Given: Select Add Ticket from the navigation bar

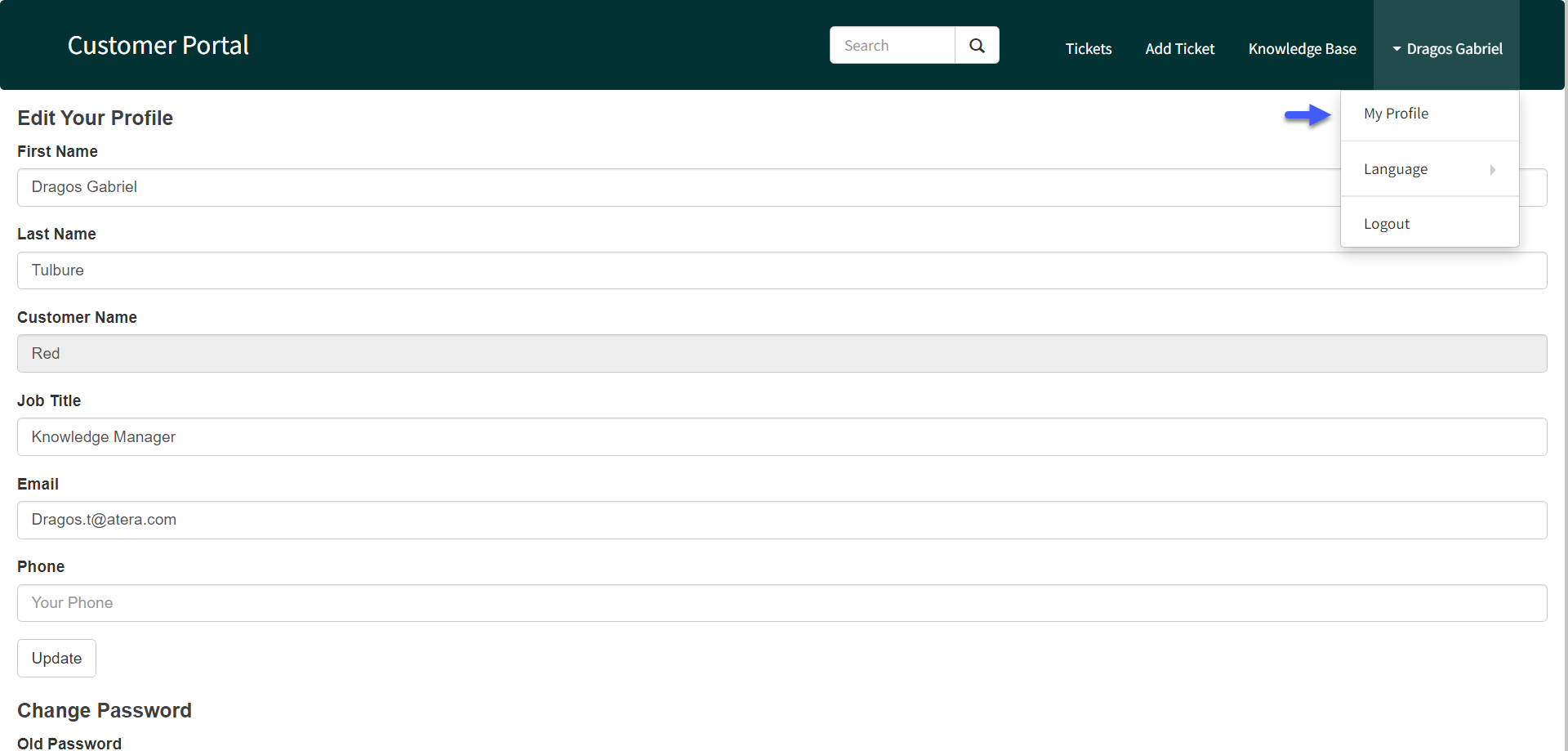Looking at the screenshot, I should click(1179, 49).
